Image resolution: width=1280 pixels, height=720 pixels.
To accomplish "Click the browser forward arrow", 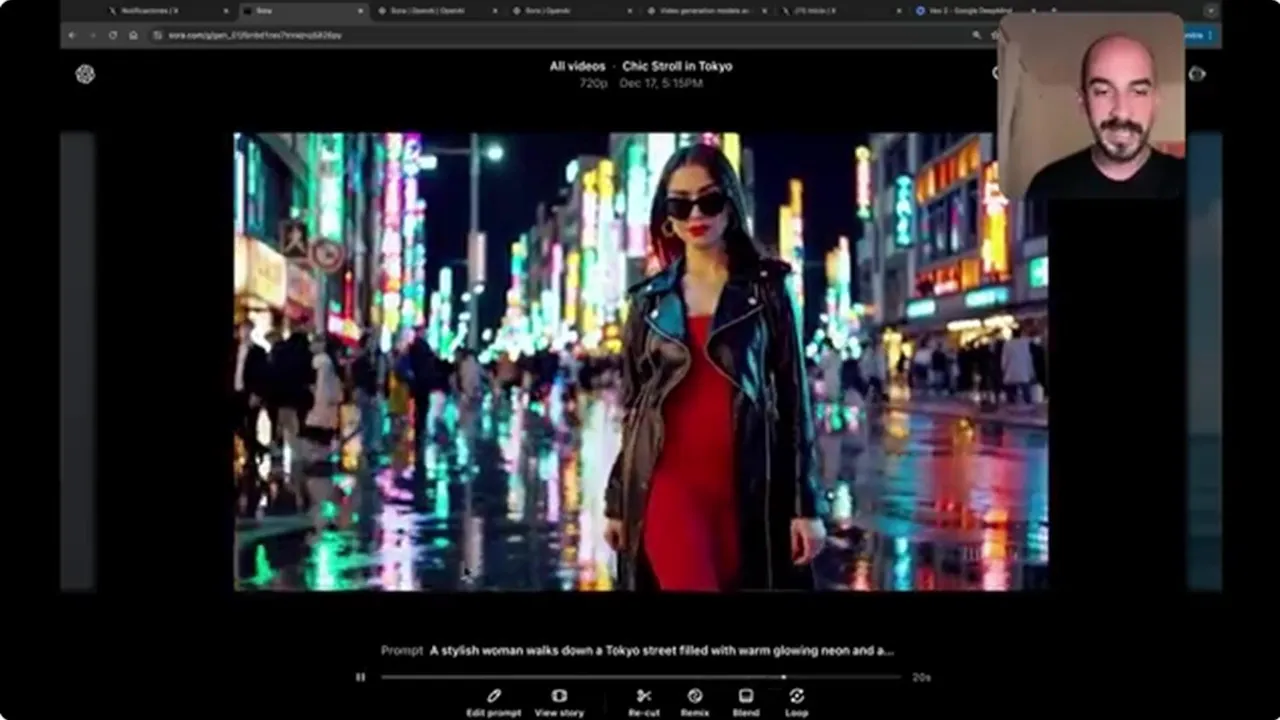I will coord(91,35).
